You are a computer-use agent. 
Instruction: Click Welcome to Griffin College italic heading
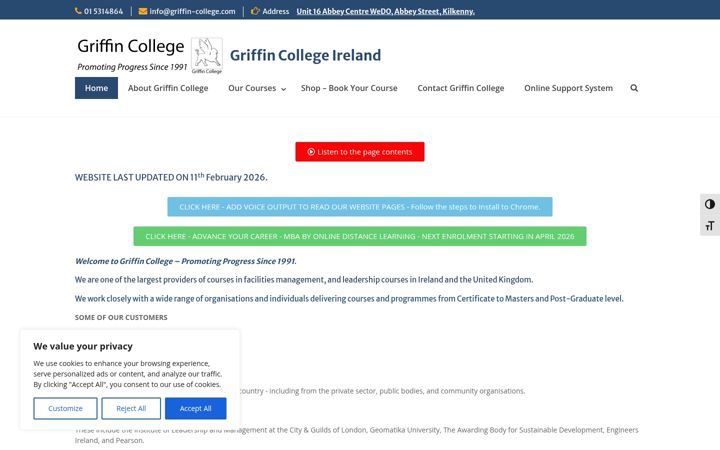tap(186, 261)
